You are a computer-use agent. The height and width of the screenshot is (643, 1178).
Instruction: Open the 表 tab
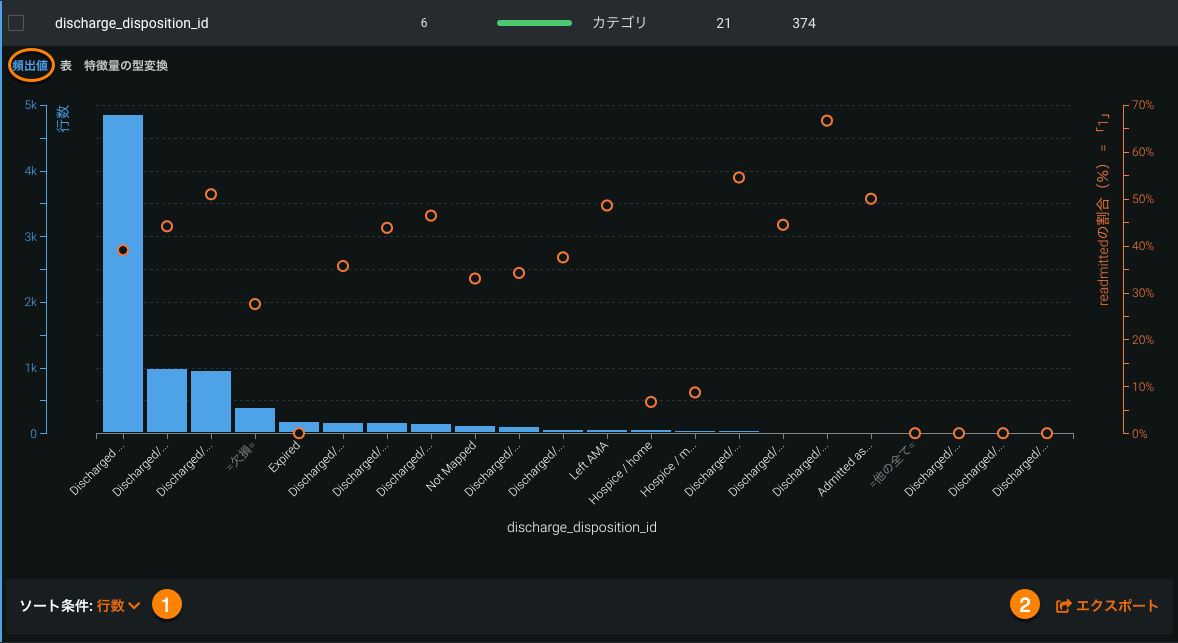point(66,66)
